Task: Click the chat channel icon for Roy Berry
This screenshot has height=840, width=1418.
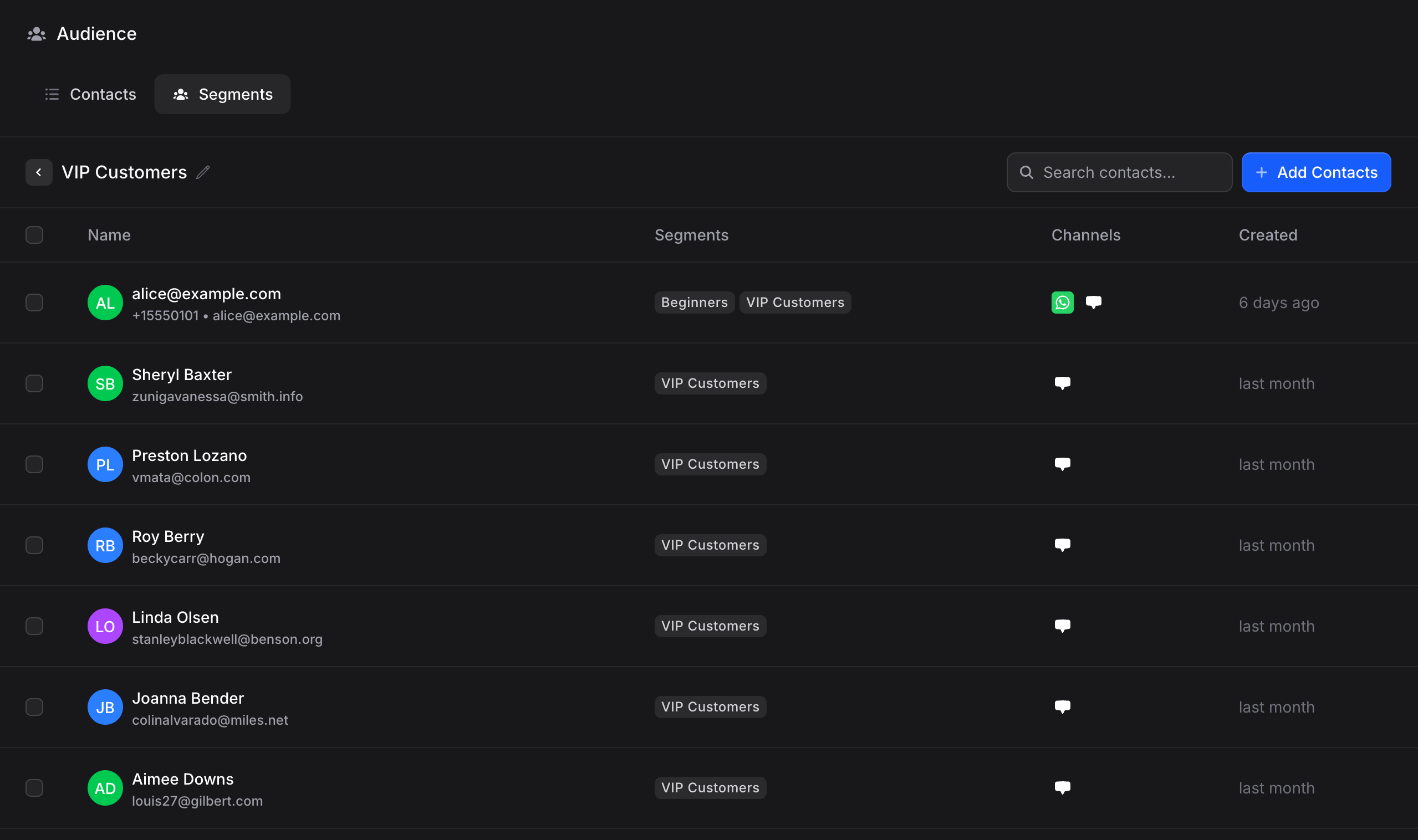Action: coord(1062,545)
